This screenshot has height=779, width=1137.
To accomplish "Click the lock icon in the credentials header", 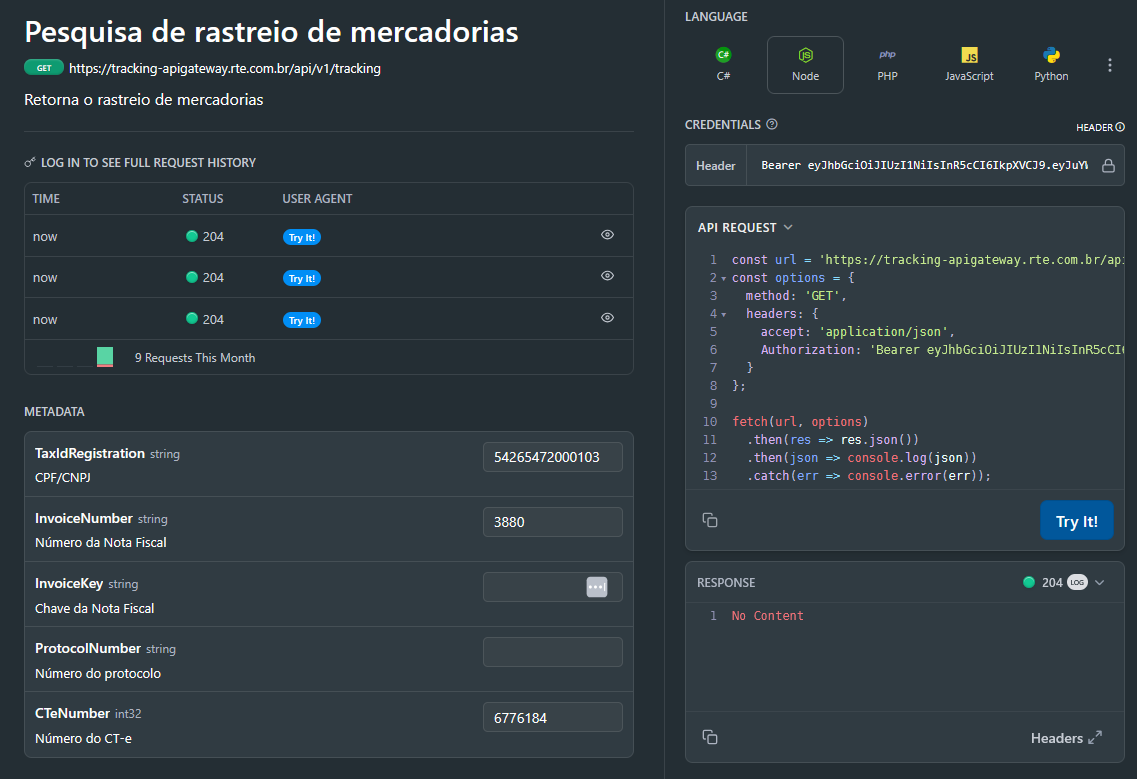I will coord(1108,166).
